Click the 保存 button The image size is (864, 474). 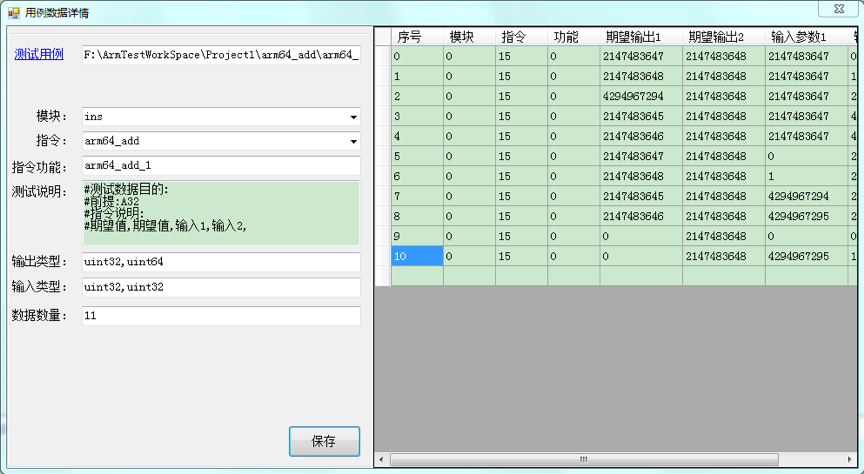click(x=324, y=441)
